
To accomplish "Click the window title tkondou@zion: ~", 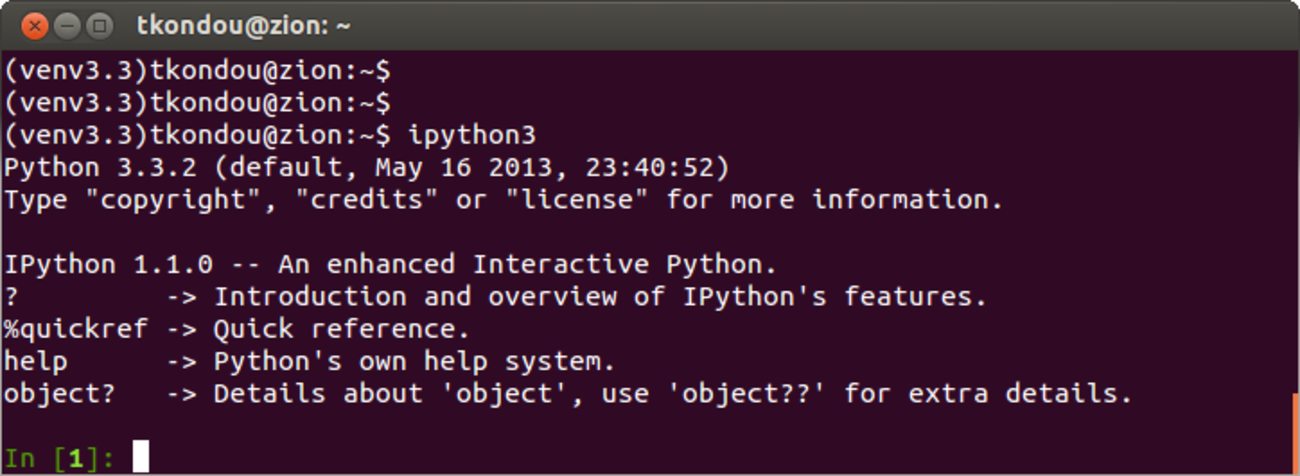I will coord(243,25).
